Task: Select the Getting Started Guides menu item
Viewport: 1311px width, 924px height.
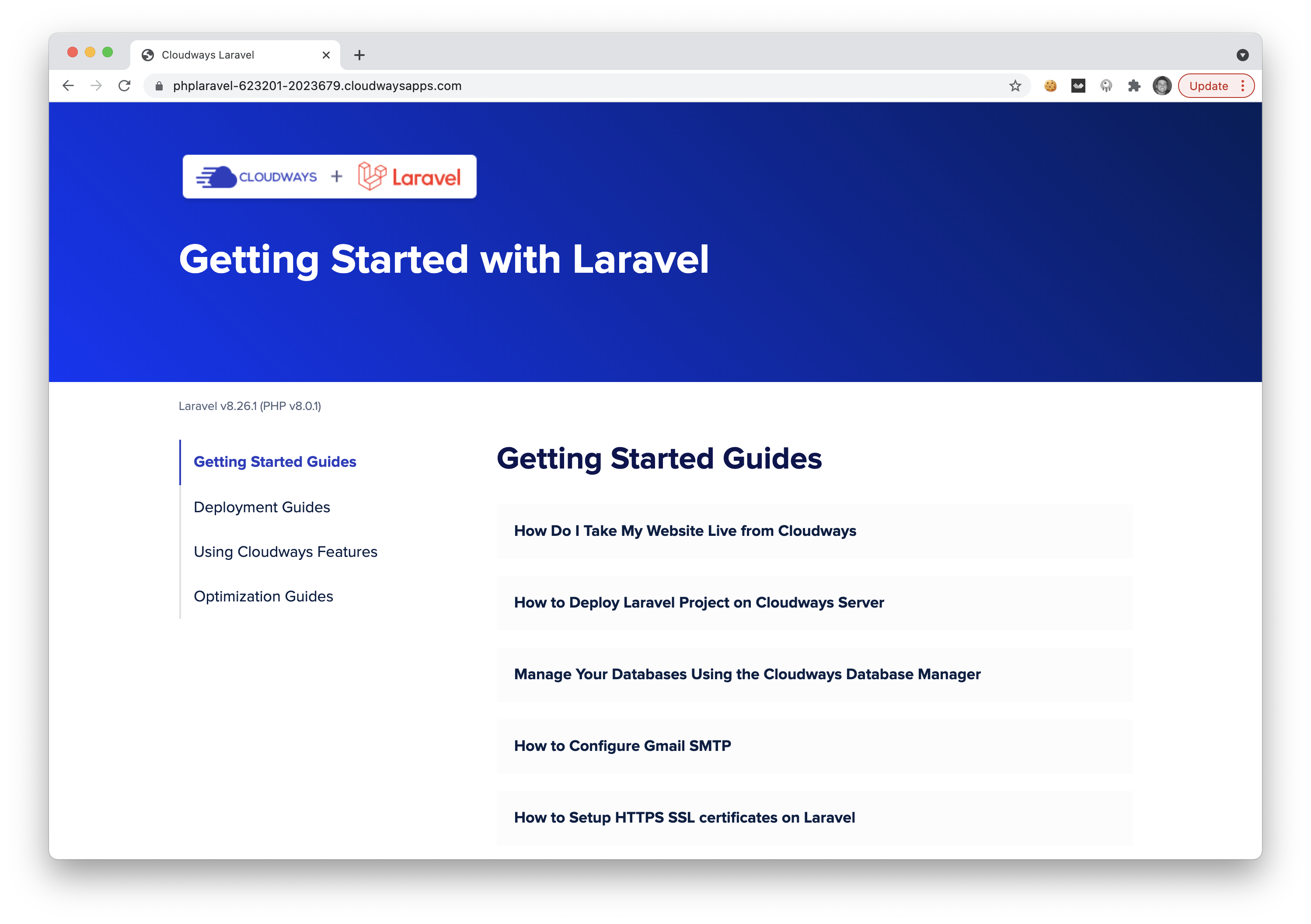Action: (x=276, y=461)
